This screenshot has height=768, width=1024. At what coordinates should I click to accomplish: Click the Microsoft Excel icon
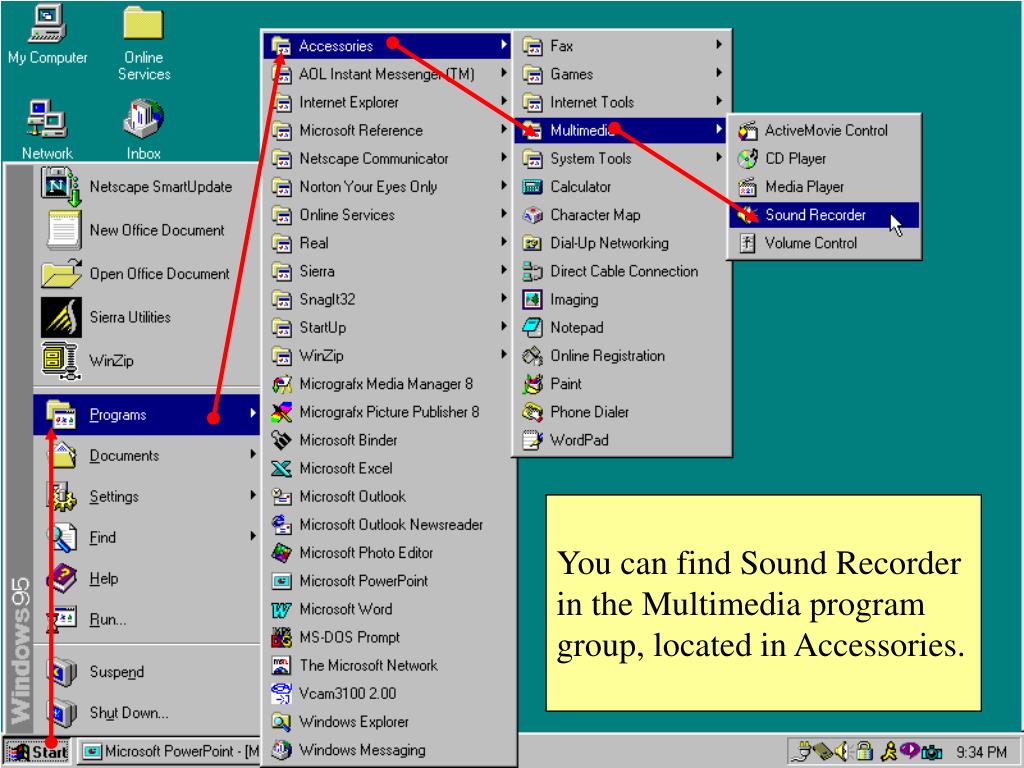tap(281, 468)
